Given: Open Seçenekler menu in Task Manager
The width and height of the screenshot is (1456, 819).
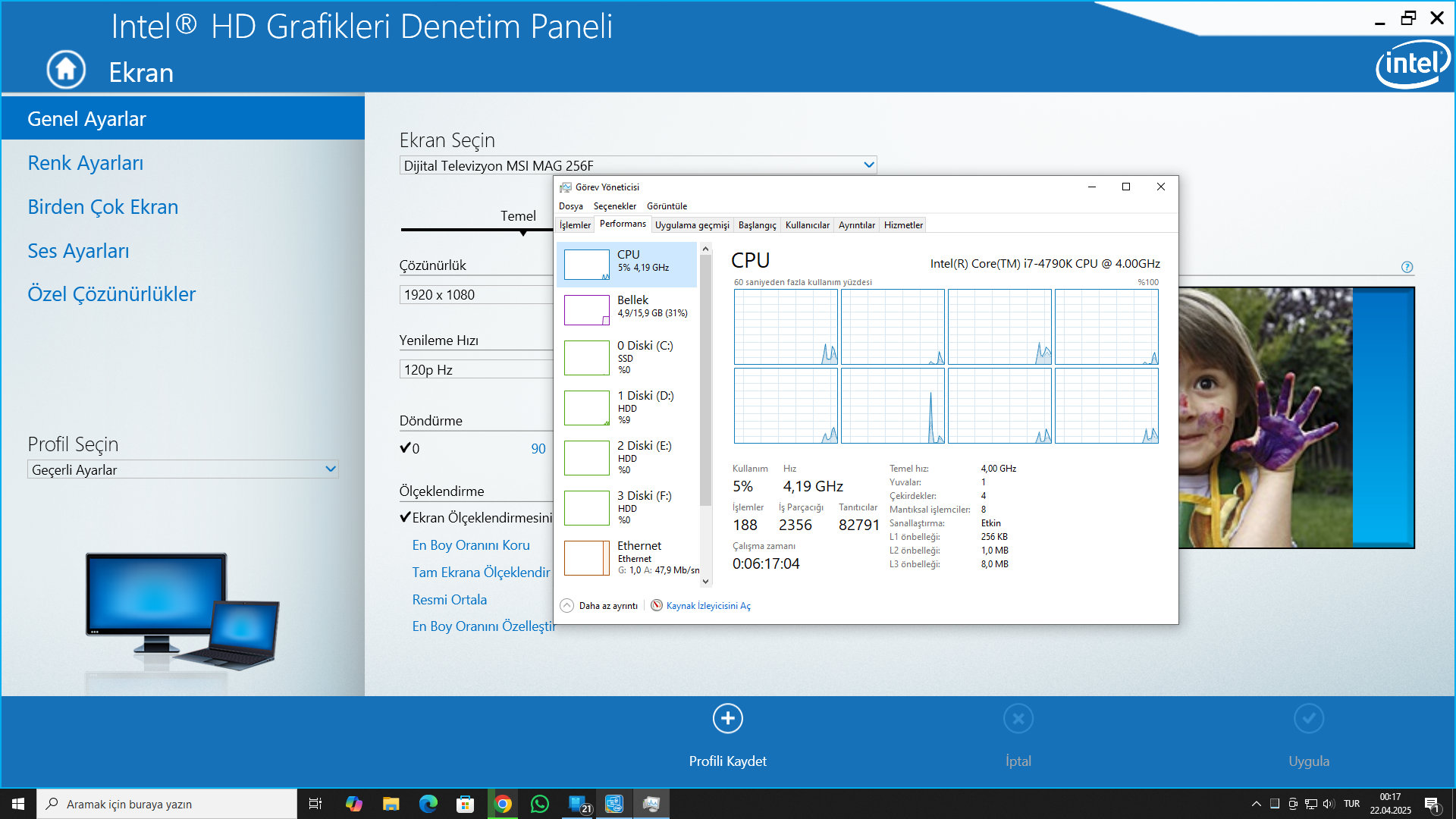Looking at the screenshot, I should (615, 206).
